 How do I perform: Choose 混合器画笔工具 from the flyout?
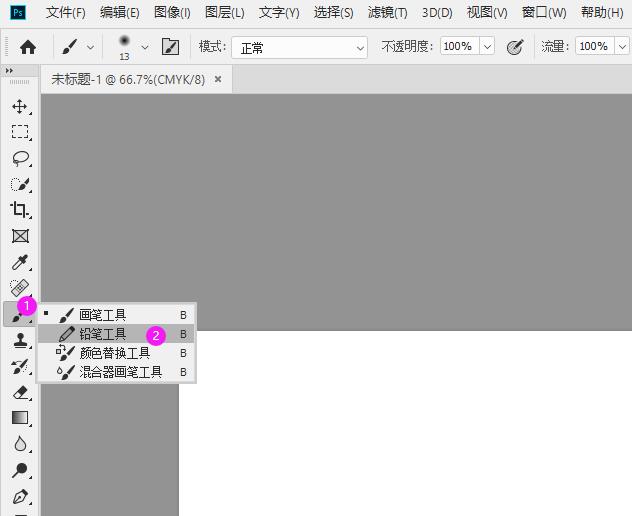tap(116, 372)
